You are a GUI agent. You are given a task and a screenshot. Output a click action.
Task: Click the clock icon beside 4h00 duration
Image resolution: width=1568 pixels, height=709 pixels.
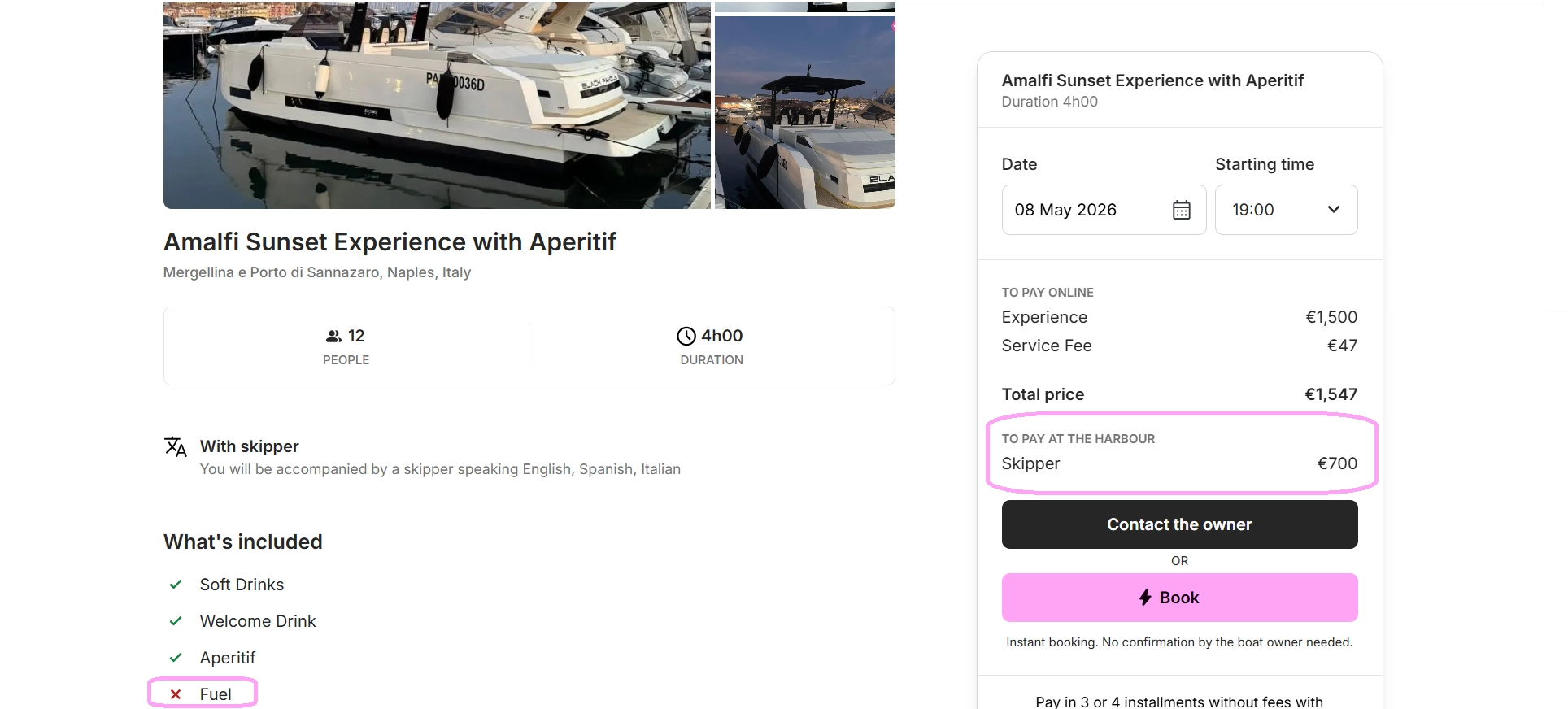[686, 336]
